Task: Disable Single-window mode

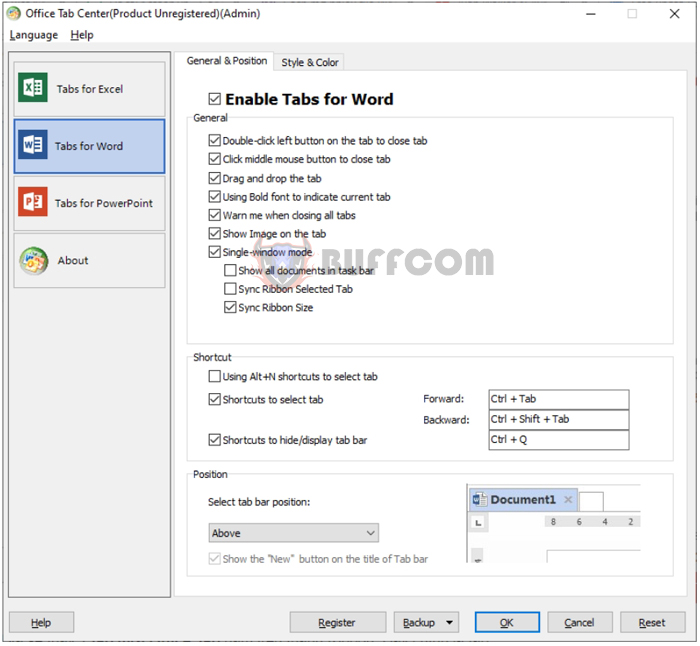Action: point(215,252)
